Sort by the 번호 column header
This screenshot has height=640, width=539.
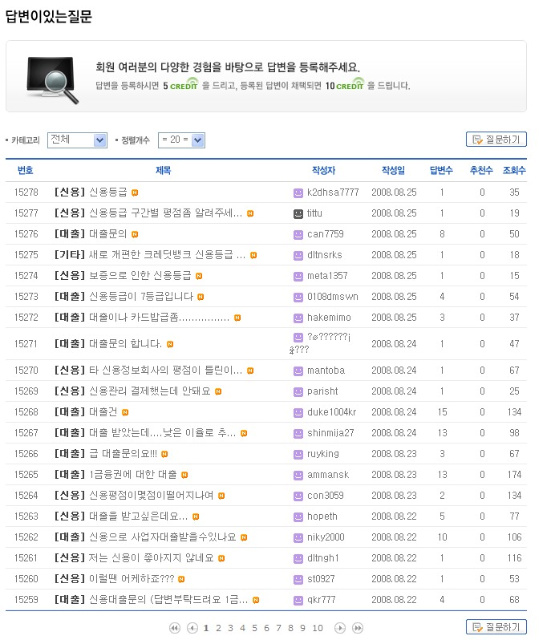[25, 171]
